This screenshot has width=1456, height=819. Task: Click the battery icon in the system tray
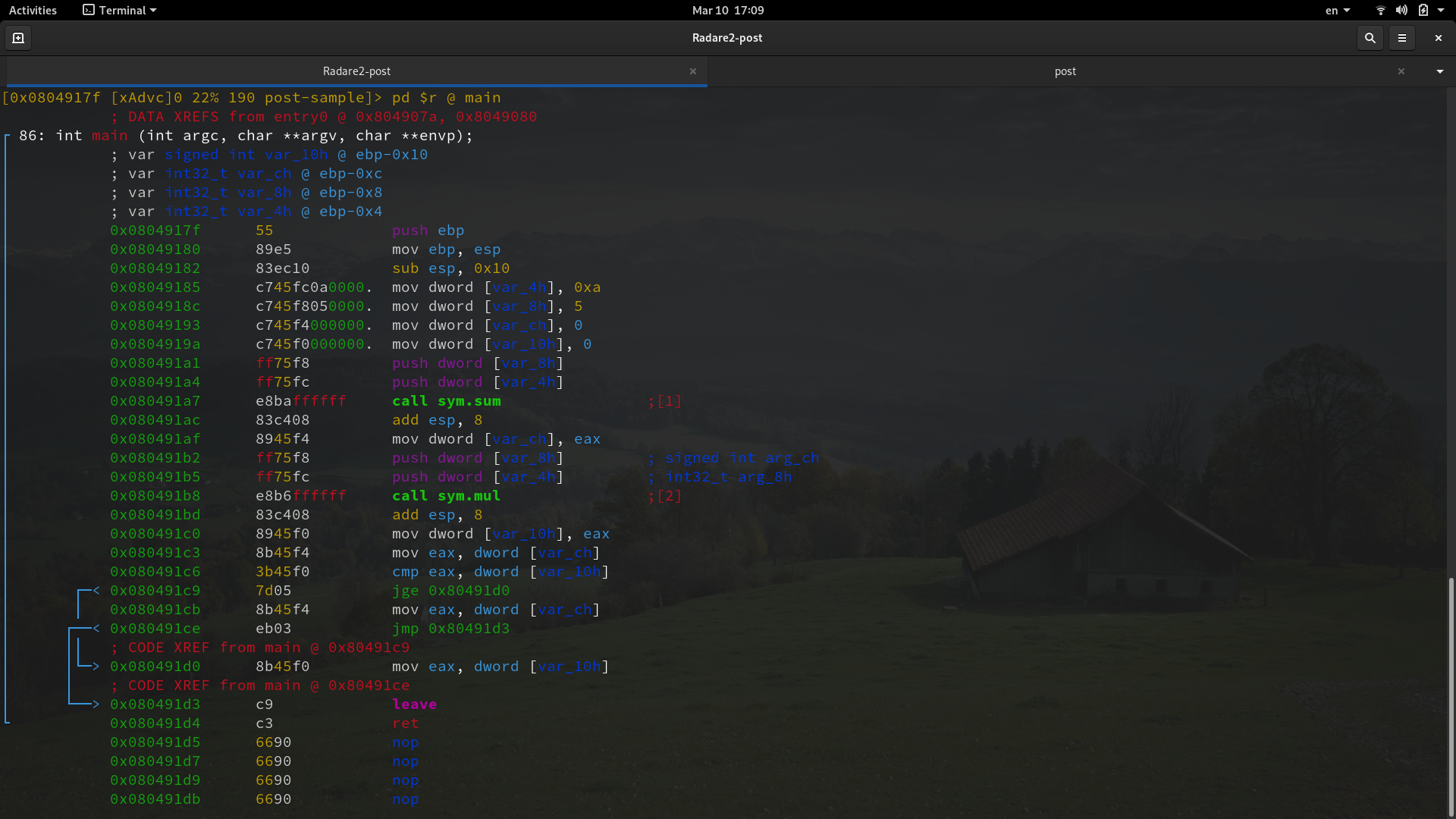pyautogui.click(x=1424, y=10)
